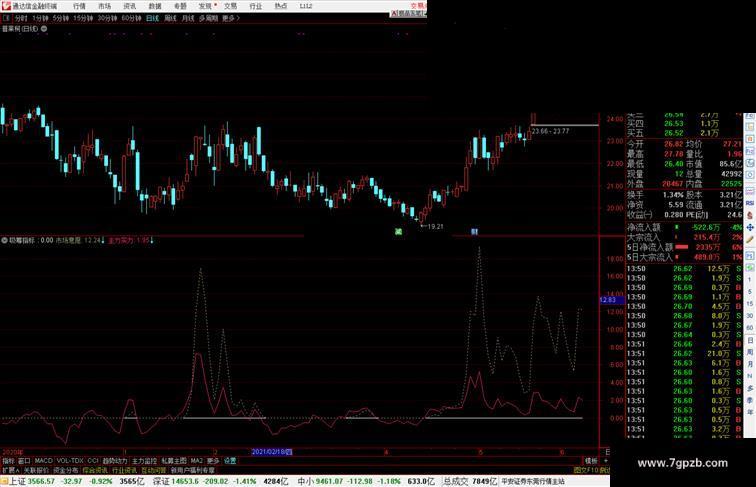
Task: Select the 月线 monthly period tab
Action: point(188,18)
